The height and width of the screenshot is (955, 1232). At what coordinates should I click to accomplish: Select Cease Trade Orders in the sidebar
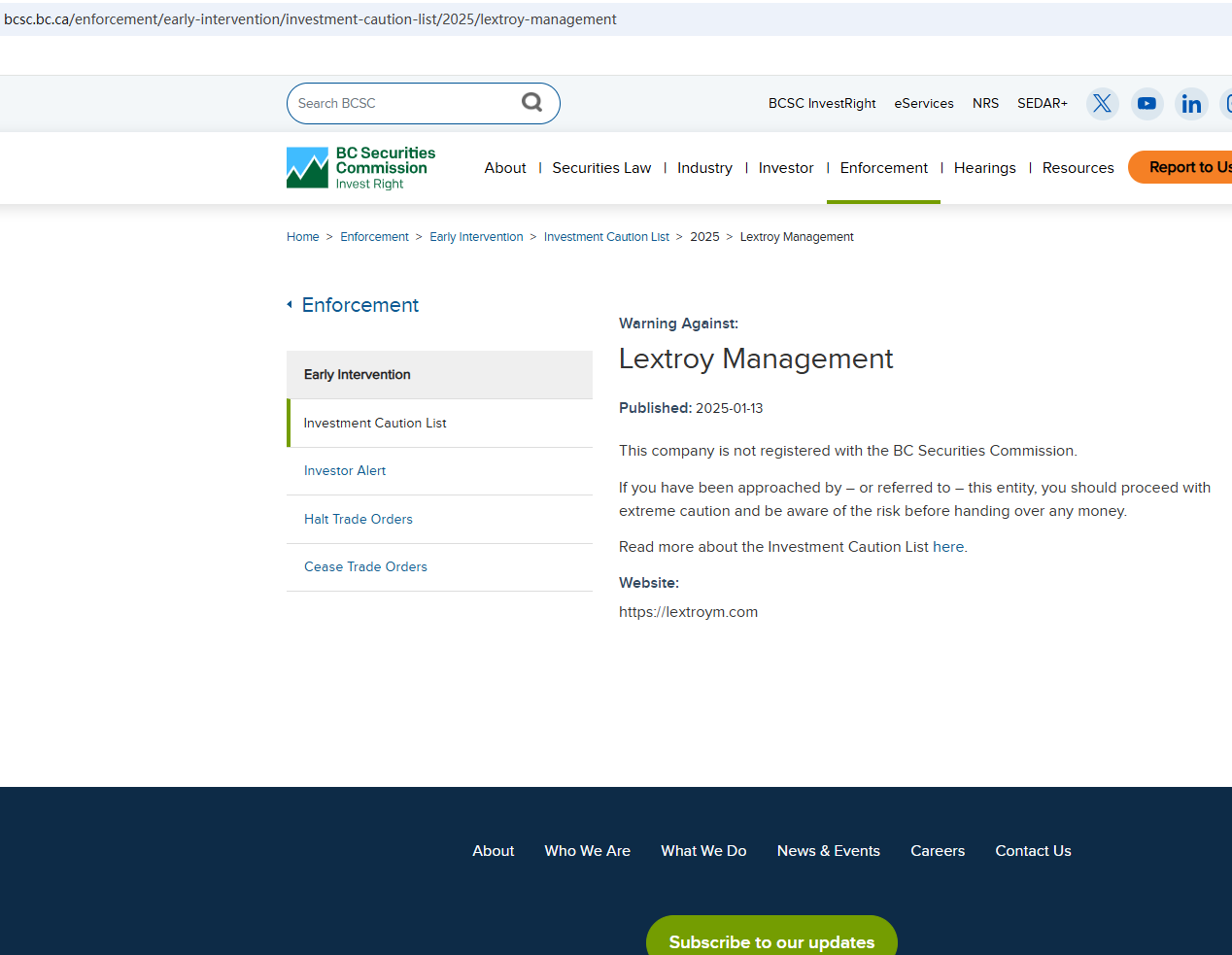click(x=439, y=567)
